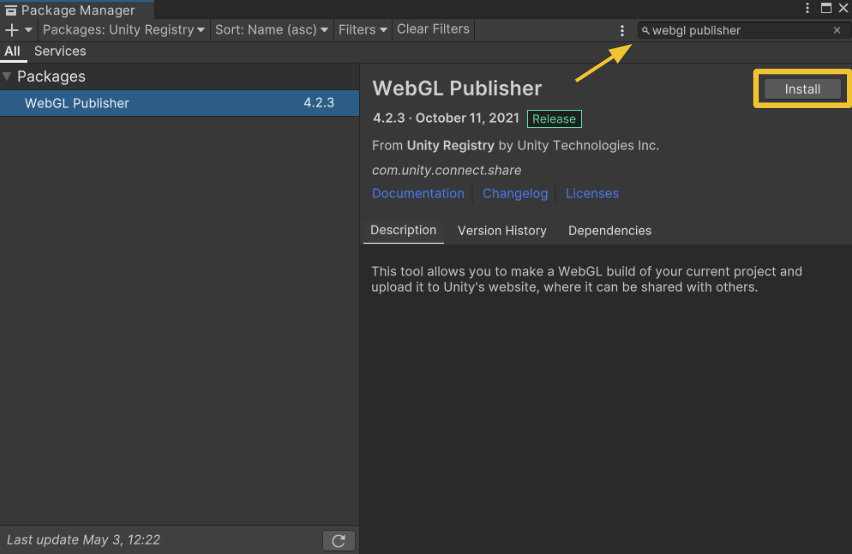The height and width of the screenshot is (554, 852).
Task: Switch to the Dependencies tab
Action: [x=610, y=231]
